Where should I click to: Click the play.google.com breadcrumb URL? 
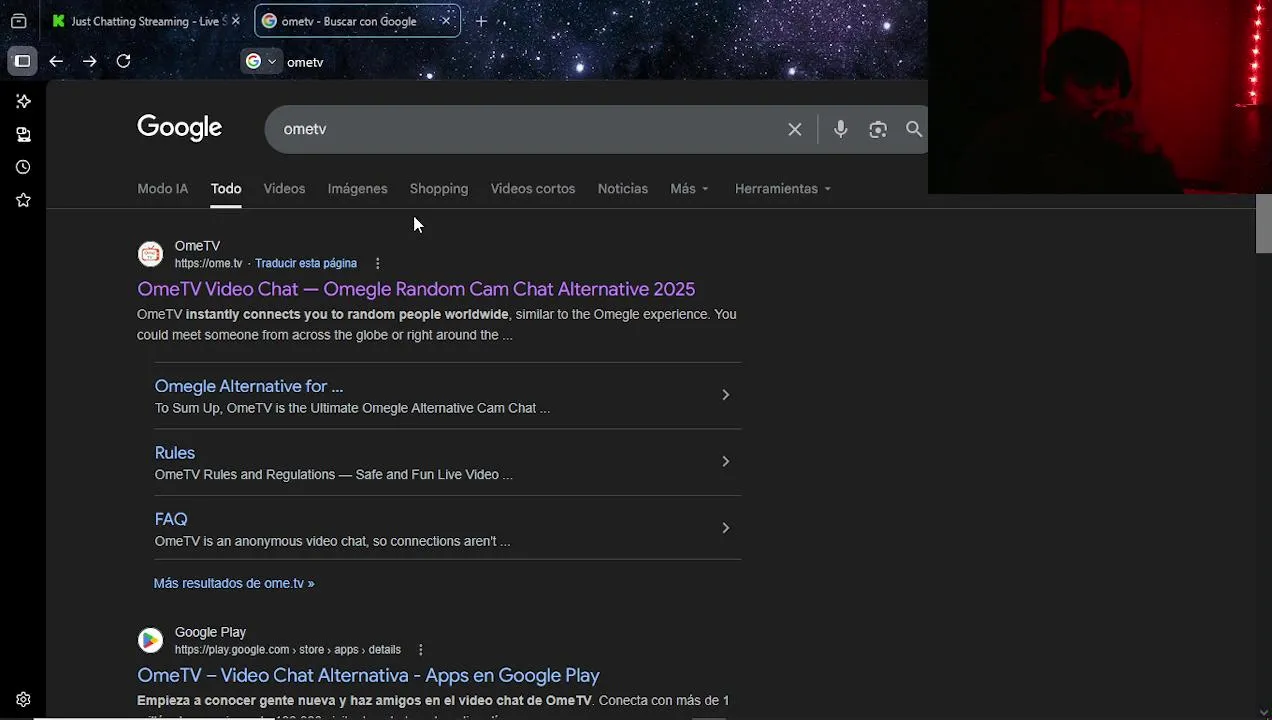[x=288, y=650]
